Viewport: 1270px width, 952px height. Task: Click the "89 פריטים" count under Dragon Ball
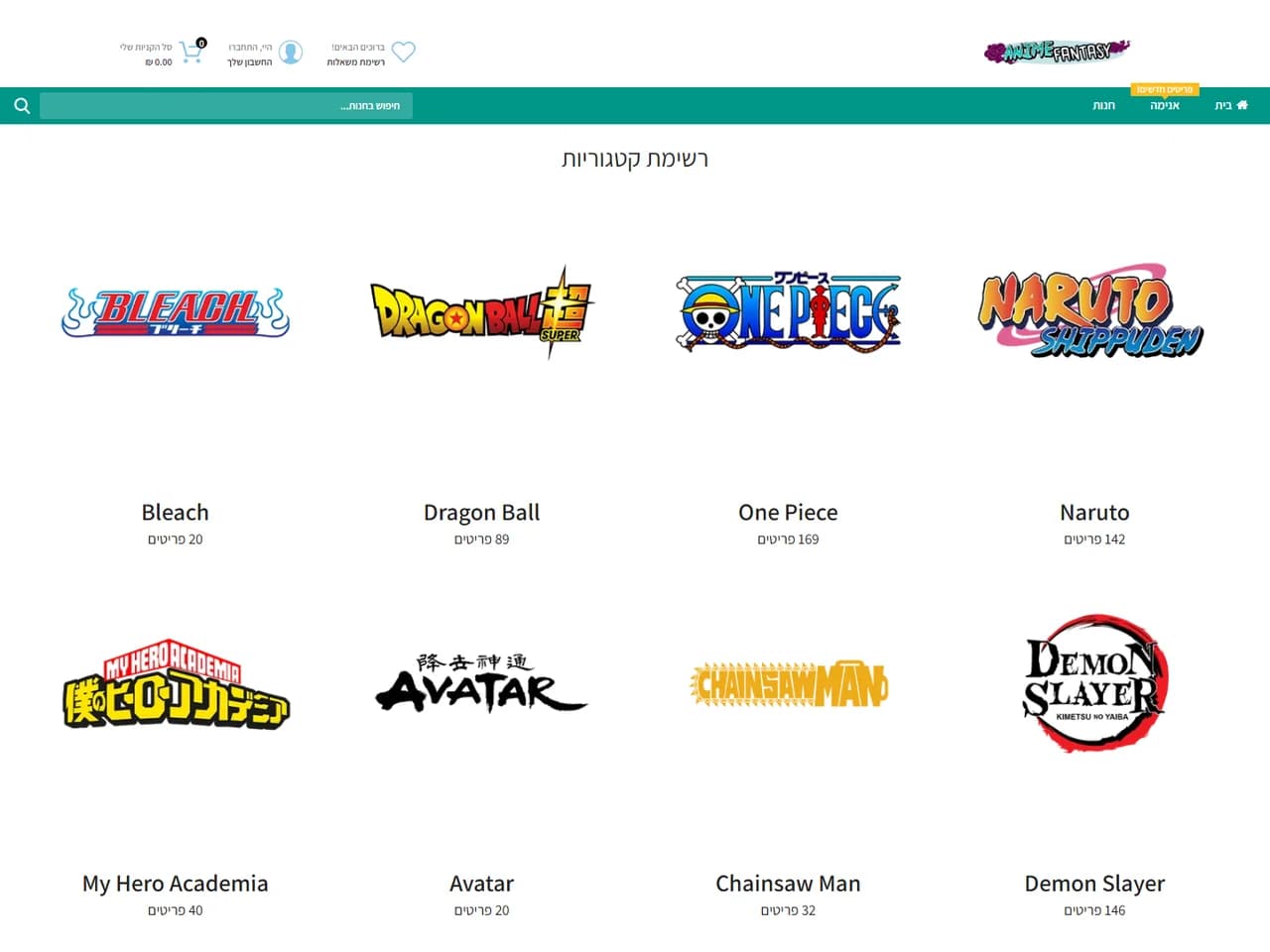tap(482, 539)
